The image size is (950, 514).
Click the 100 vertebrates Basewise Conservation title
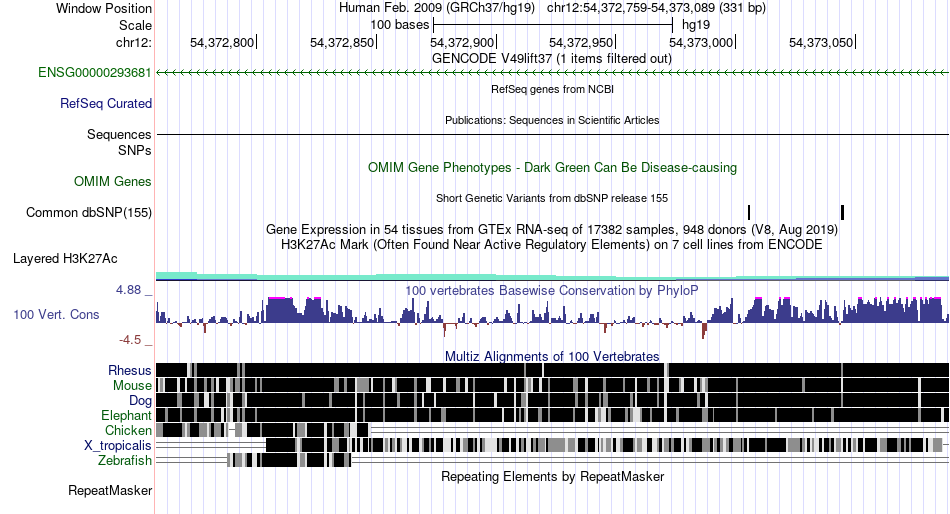pos(552,290)
